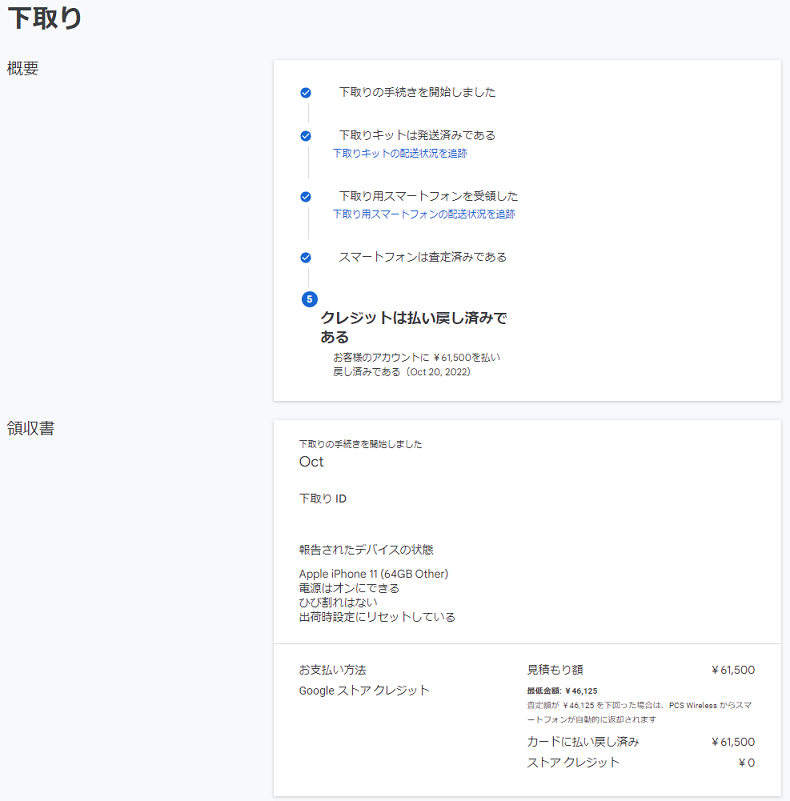Click the checkmark beside 下取りキットは発送済みである
The width and height of the screenshot is (790, 801).
point(306,136)
